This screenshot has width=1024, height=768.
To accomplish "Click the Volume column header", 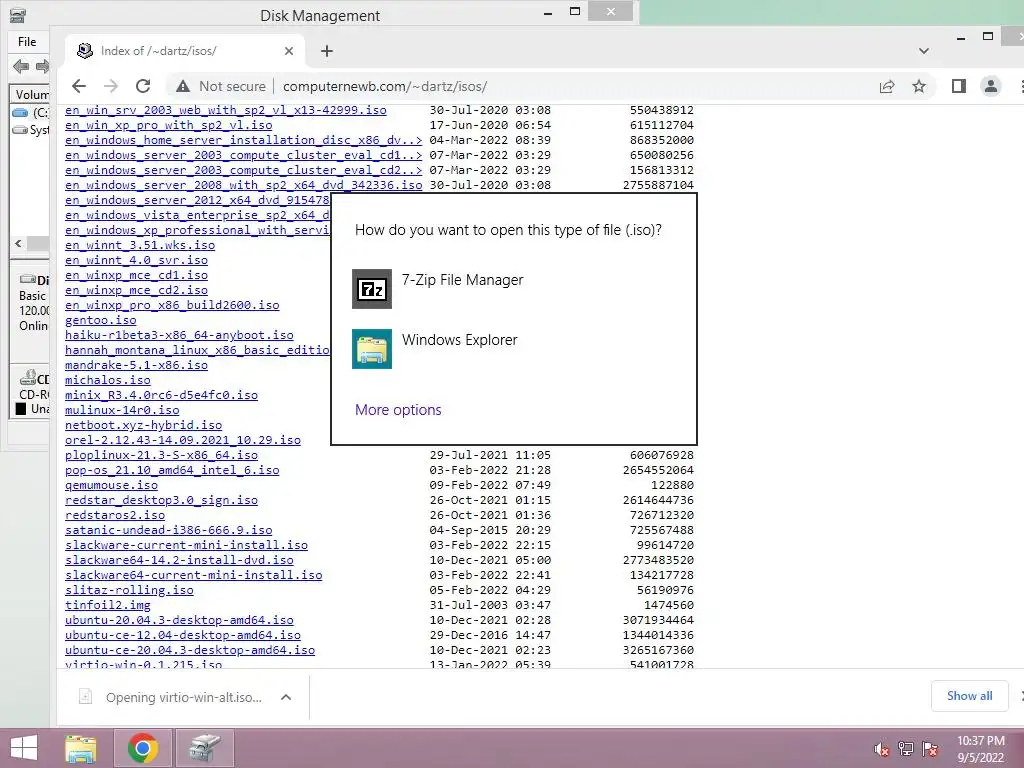I will pos(31,94).
